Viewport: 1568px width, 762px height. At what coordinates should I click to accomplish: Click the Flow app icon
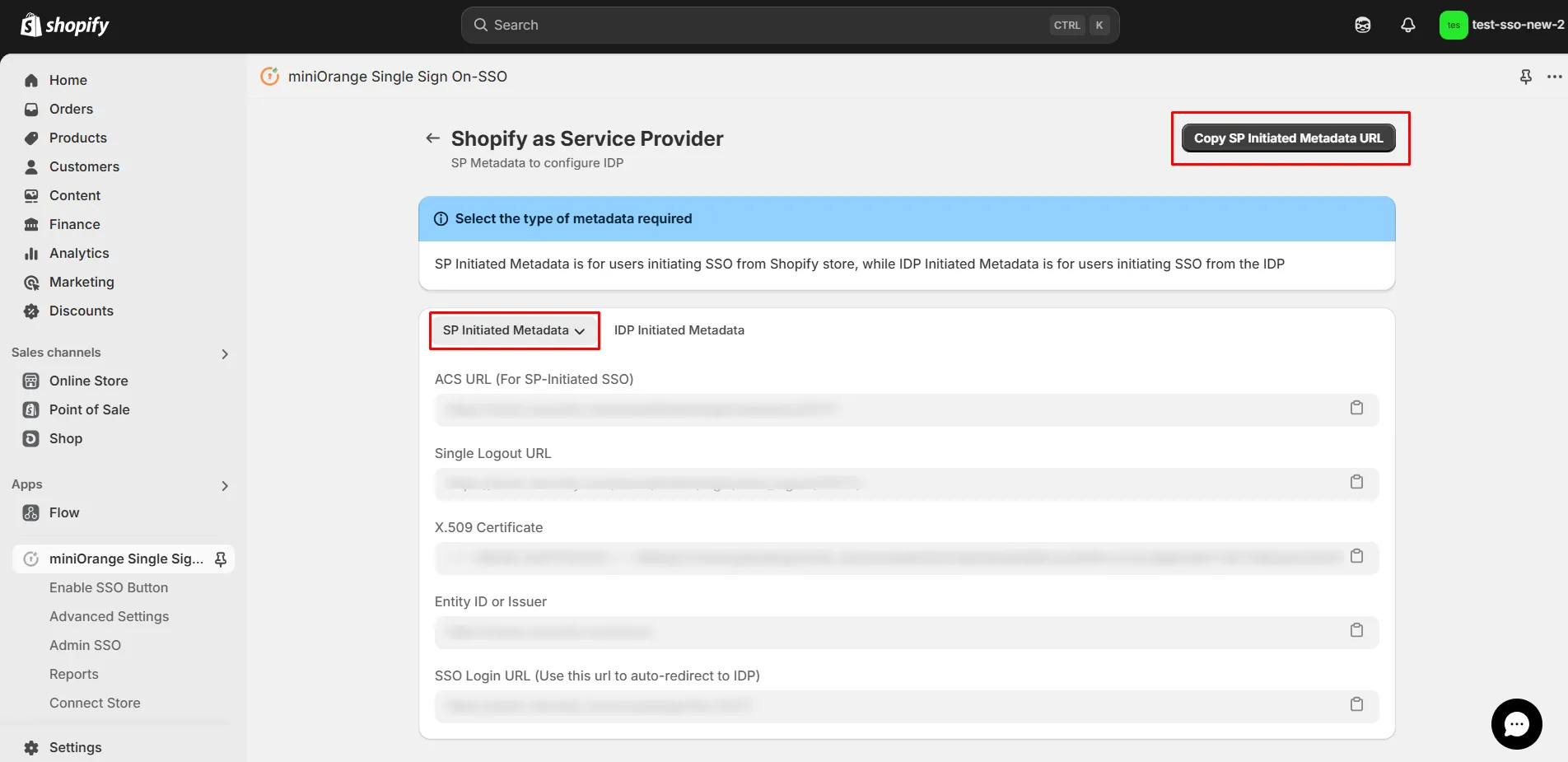pos(31,512)
